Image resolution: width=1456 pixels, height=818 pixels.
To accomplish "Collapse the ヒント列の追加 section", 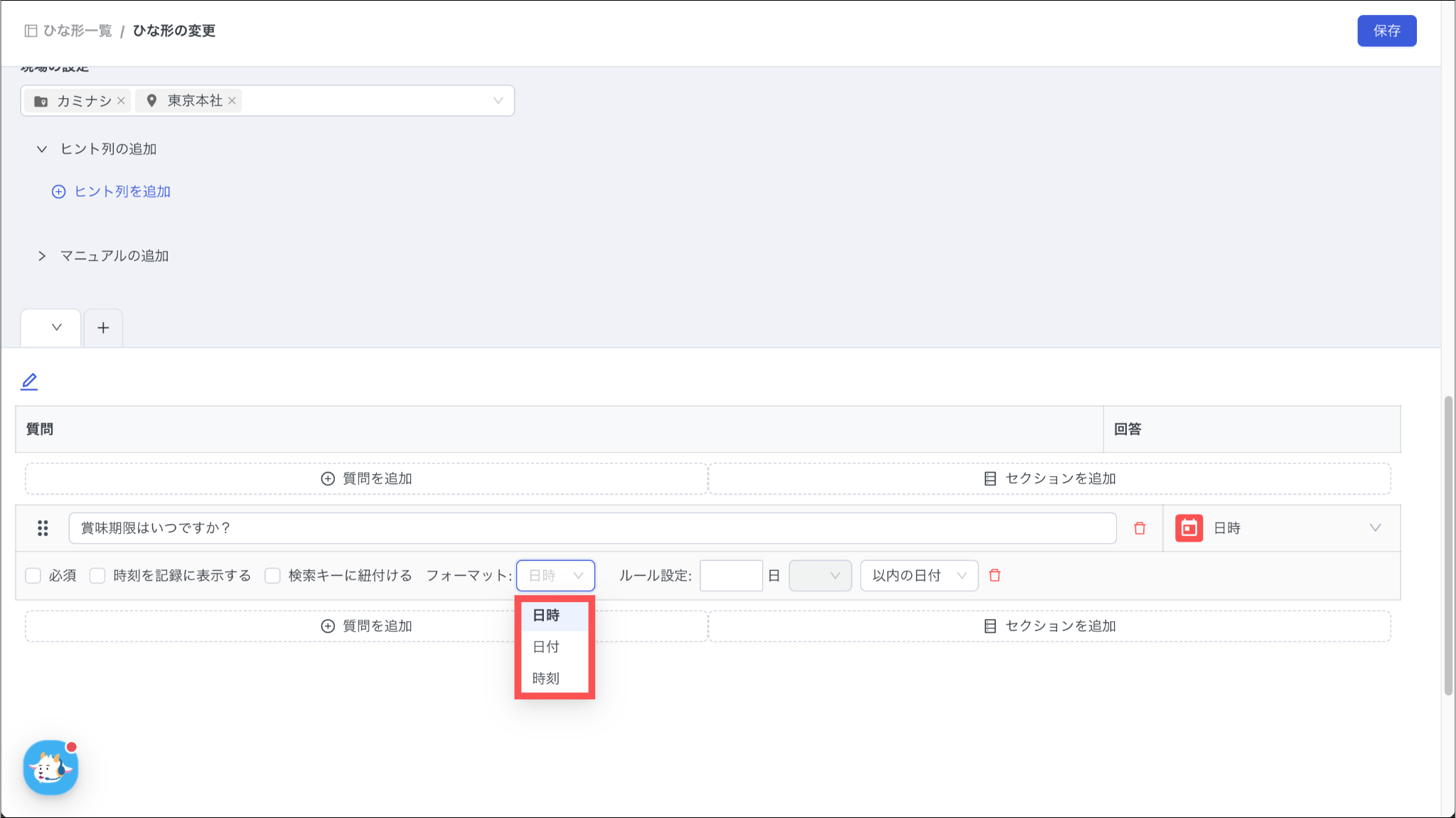I will tap(42, 149).
